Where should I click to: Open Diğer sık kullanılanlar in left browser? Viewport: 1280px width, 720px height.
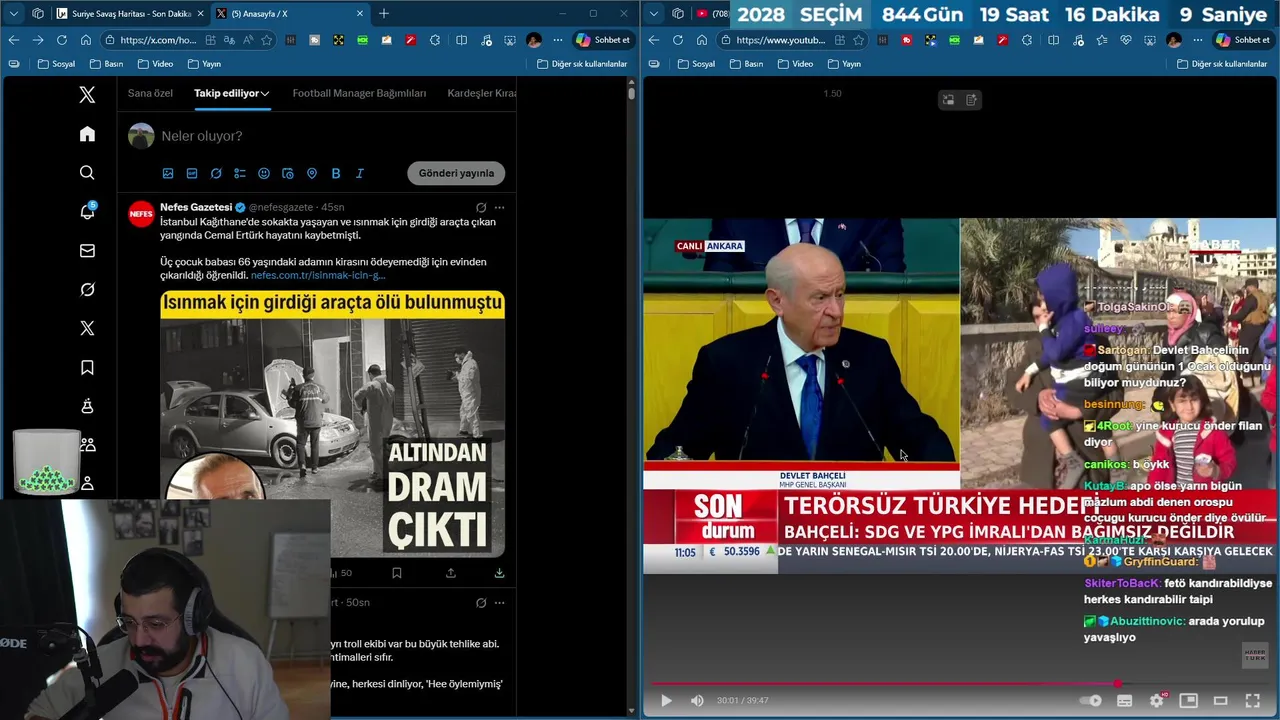click(x=582, y=64)
